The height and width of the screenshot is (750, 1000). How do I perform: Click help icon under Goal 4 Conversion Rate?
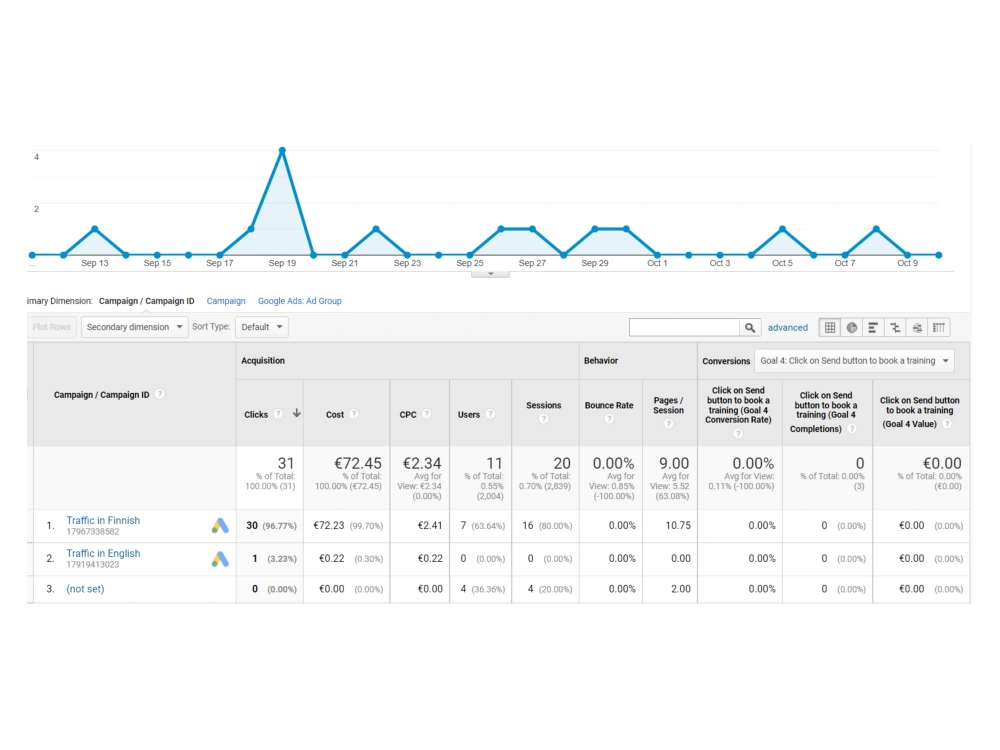(738, 434)
